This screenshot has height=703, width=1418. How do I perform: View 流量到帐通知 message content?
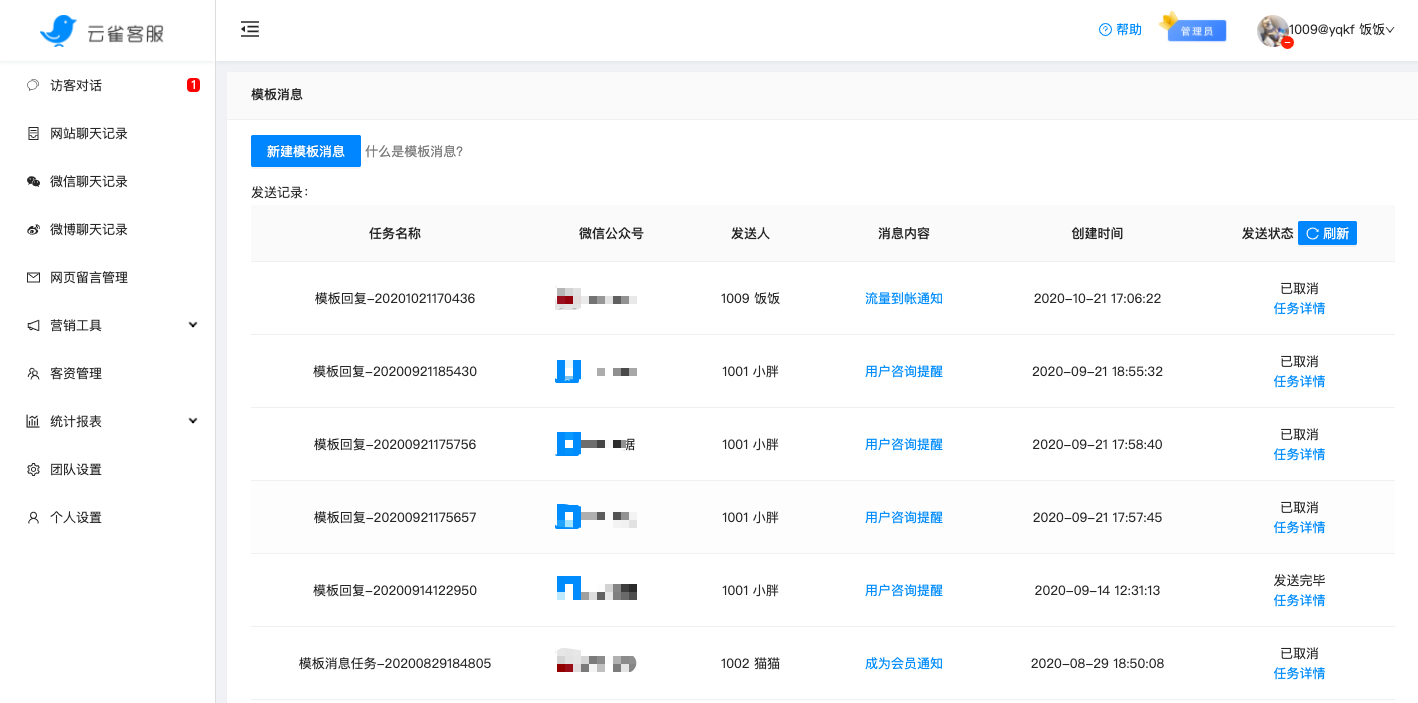[901, 297]
